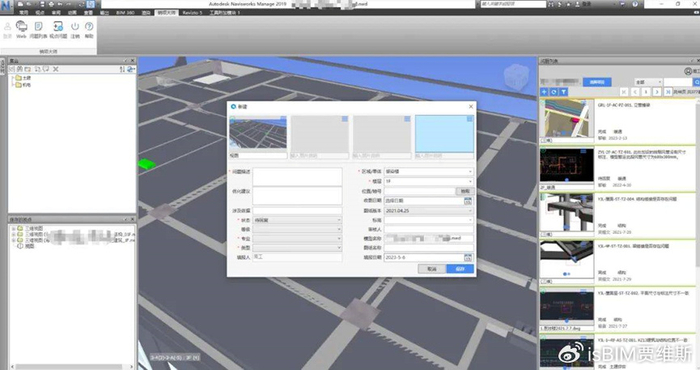Toggle checkbox on the light-blue fourth image slot
This screenshot has height=370, width=700.
tap(470, 118)
